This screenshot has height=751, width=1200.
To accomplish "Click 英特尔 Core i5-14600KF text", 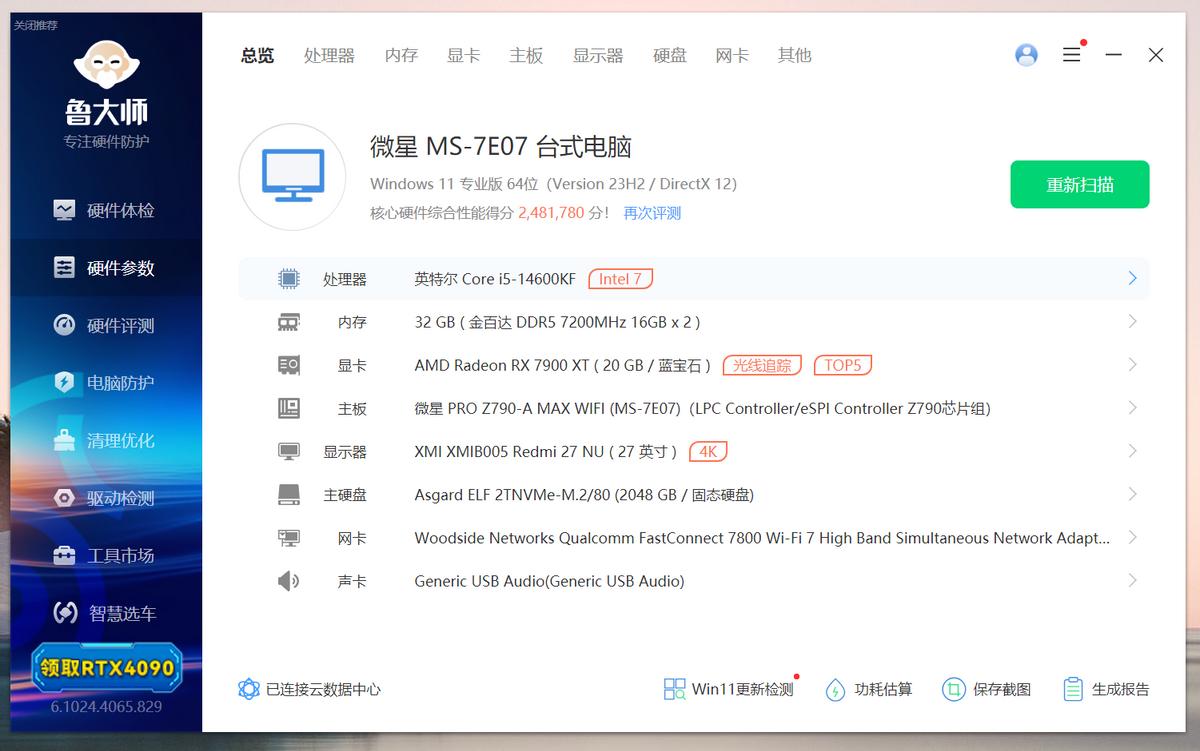I will point(495,279).
